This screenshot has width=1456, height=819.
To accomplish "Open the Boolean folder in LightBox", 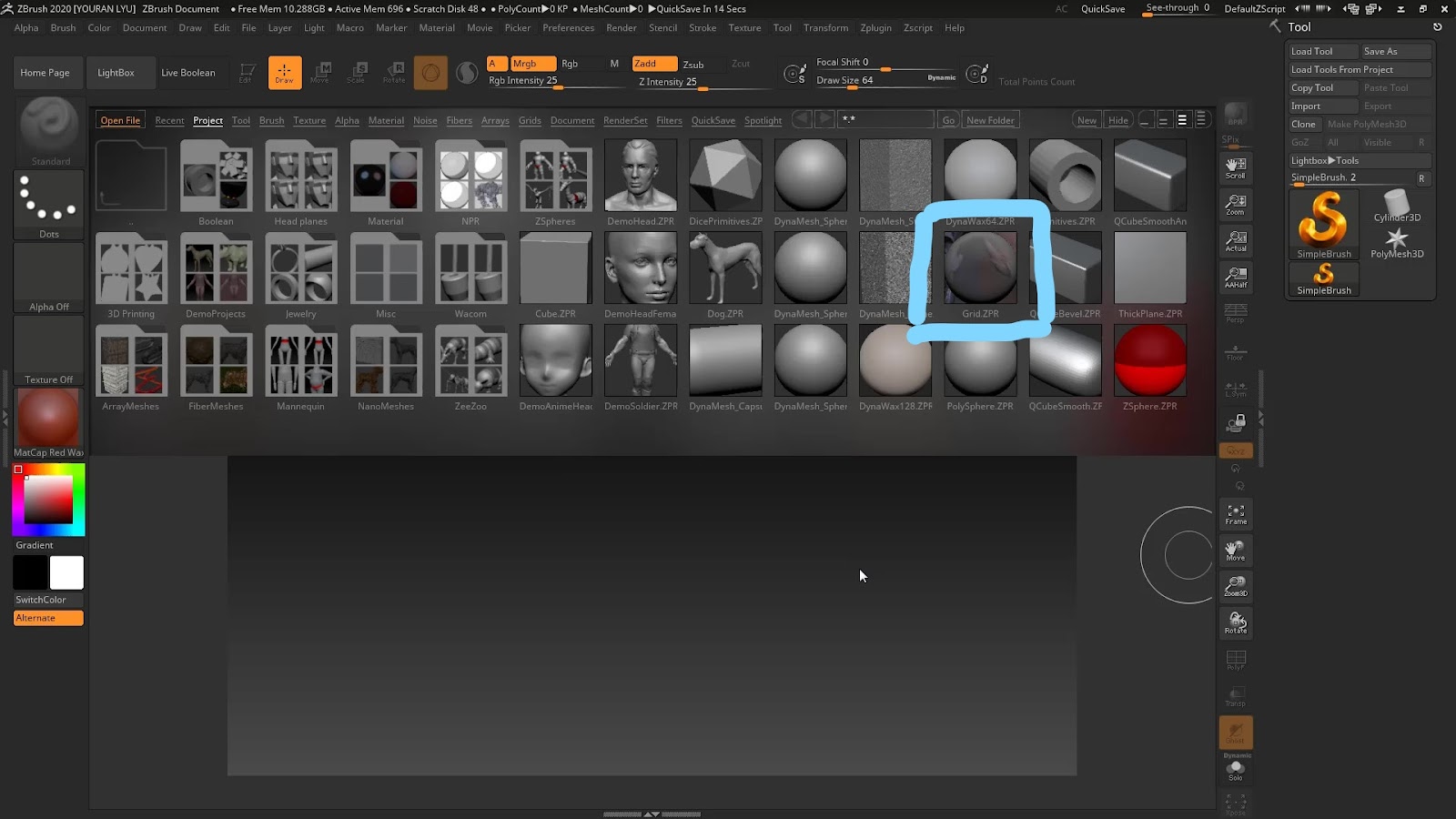I will [216, 183].
